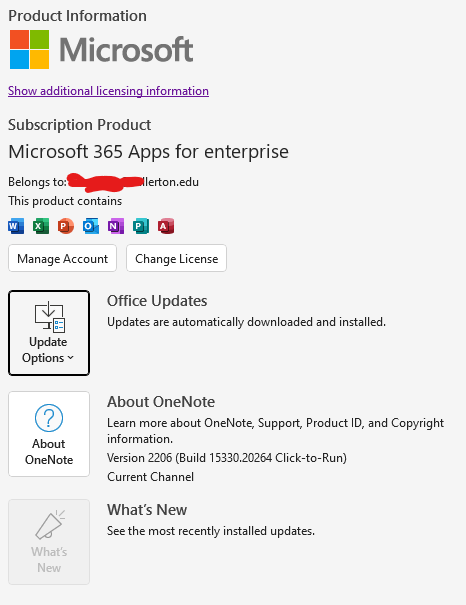Image resolution: width=466 pixels, height=605 pixels.
Task: Click the Change License button
Action: click(x=176, y=258)
